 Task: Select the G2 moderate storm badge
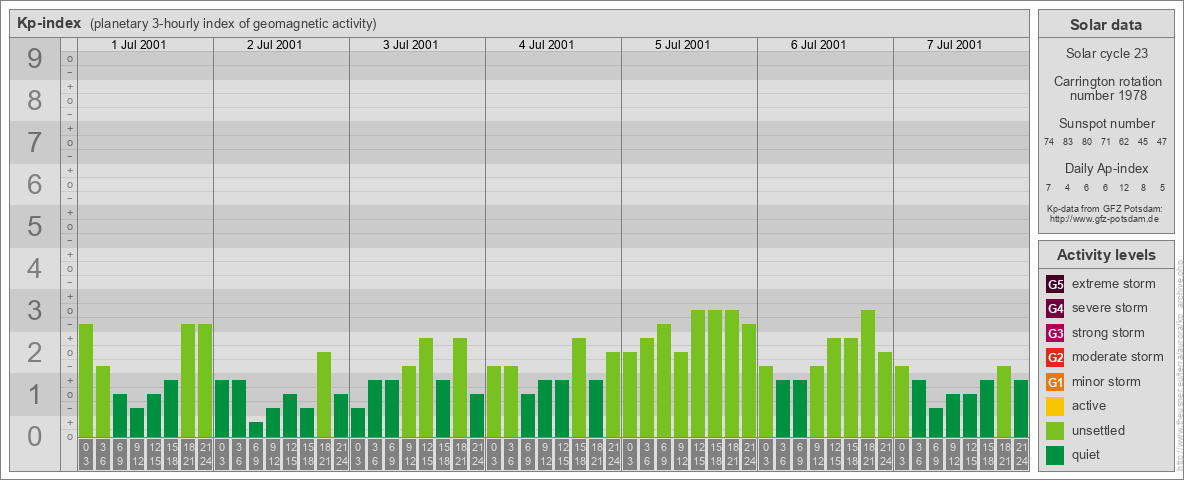[x=1055, y=357]
